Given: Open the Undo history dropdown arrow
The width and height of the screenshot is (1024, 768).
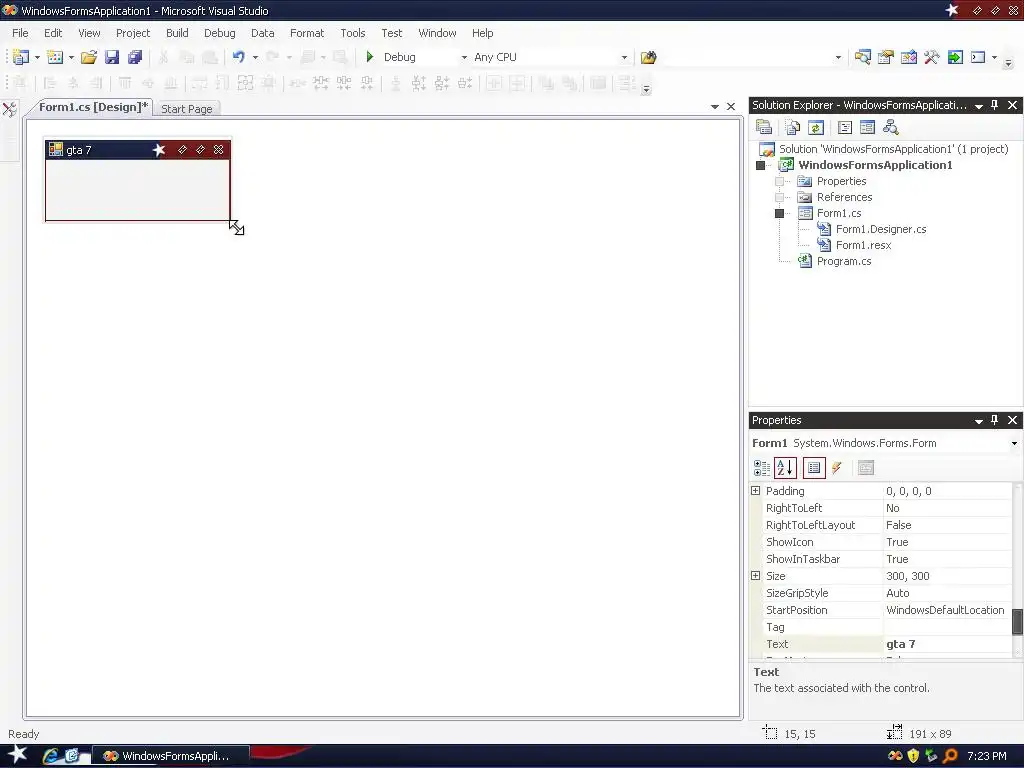Looking at the screenshot, I should pos(255,57).
